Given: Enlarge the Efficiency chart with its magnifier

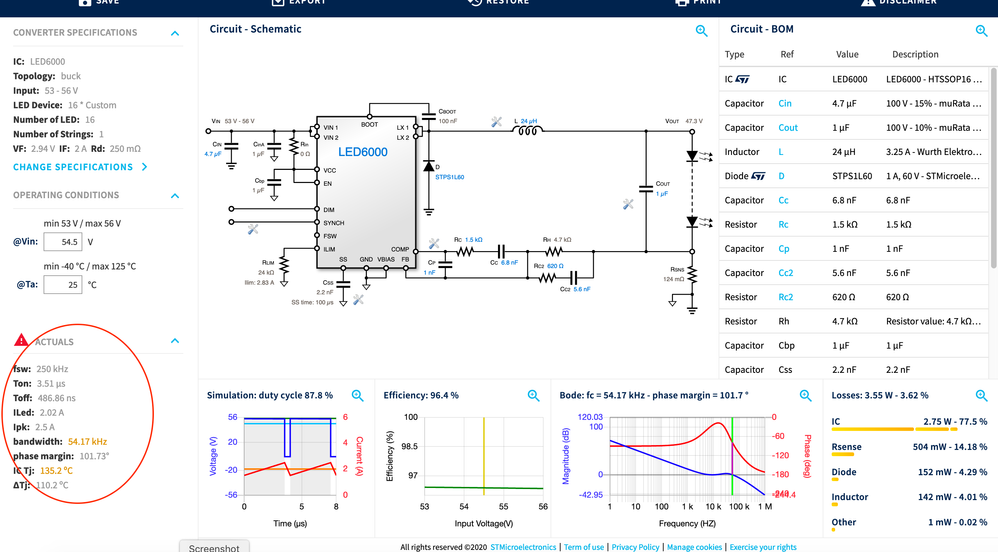Looking at the screenshot, I should [x=533, y=395].
